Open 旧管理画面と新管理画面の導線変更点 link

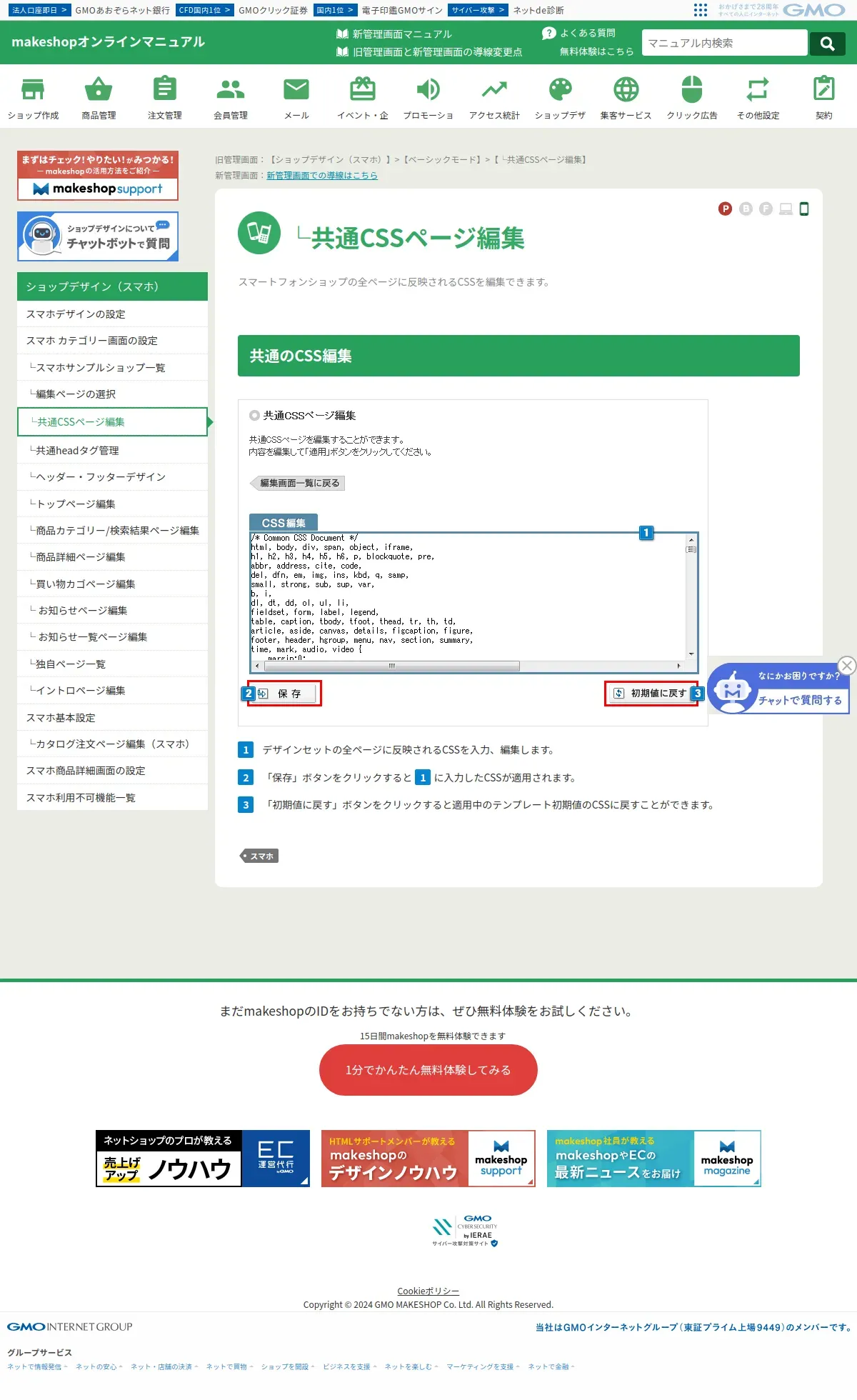coord(429,51)
